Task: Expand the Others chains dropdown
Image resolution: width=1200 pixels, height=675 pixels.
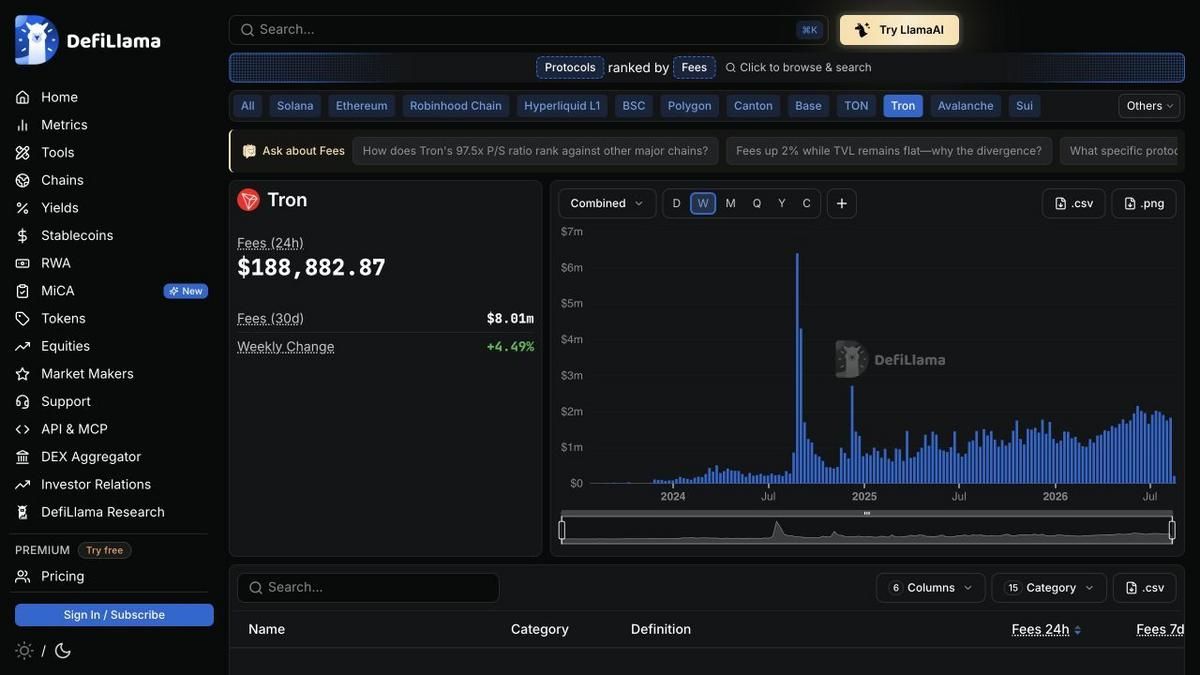Action: [x=1150, y=106]
